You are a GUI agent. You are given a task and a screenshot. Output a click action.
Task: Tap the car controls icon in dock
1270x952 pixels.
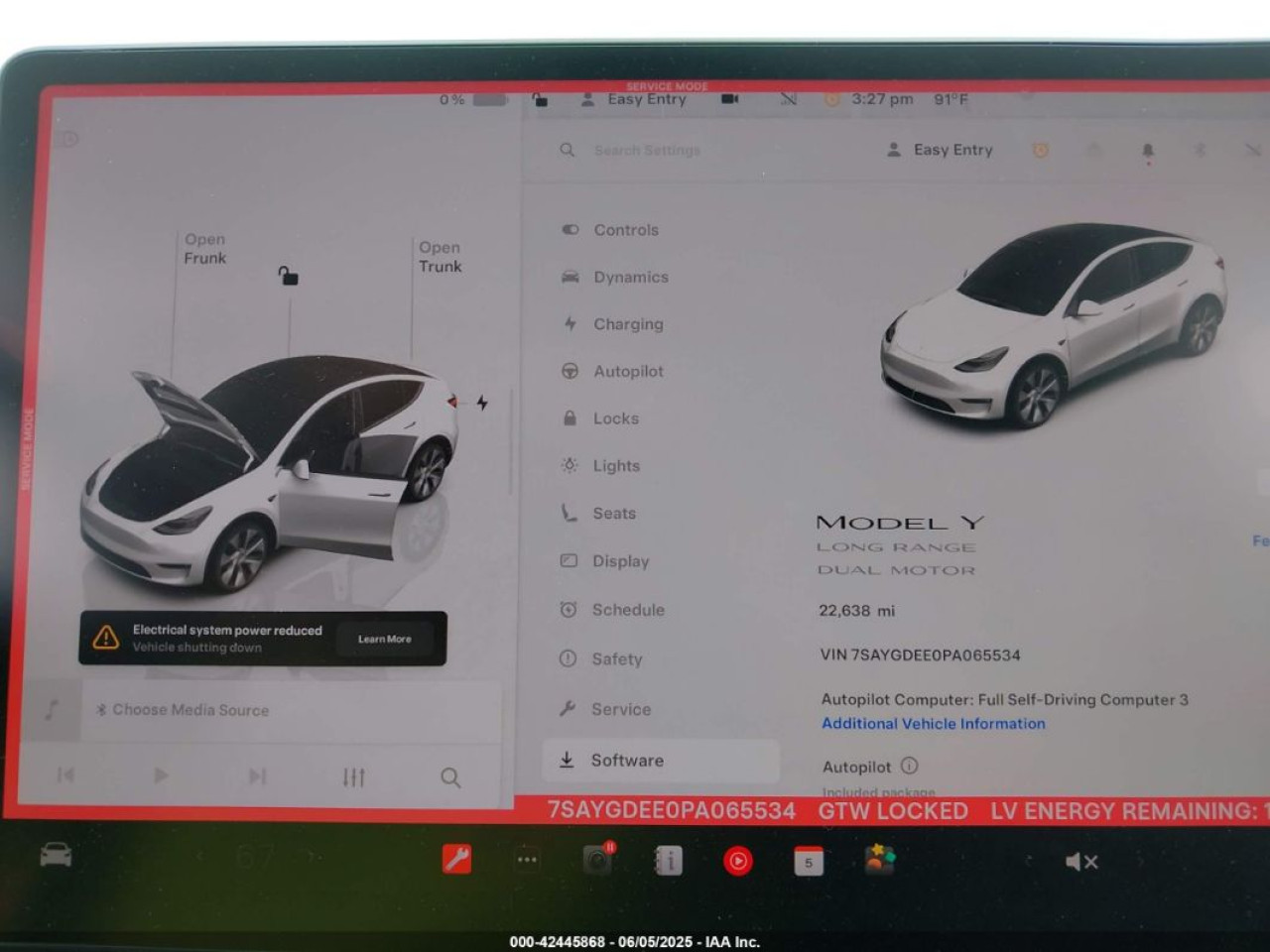click(56, 854)
